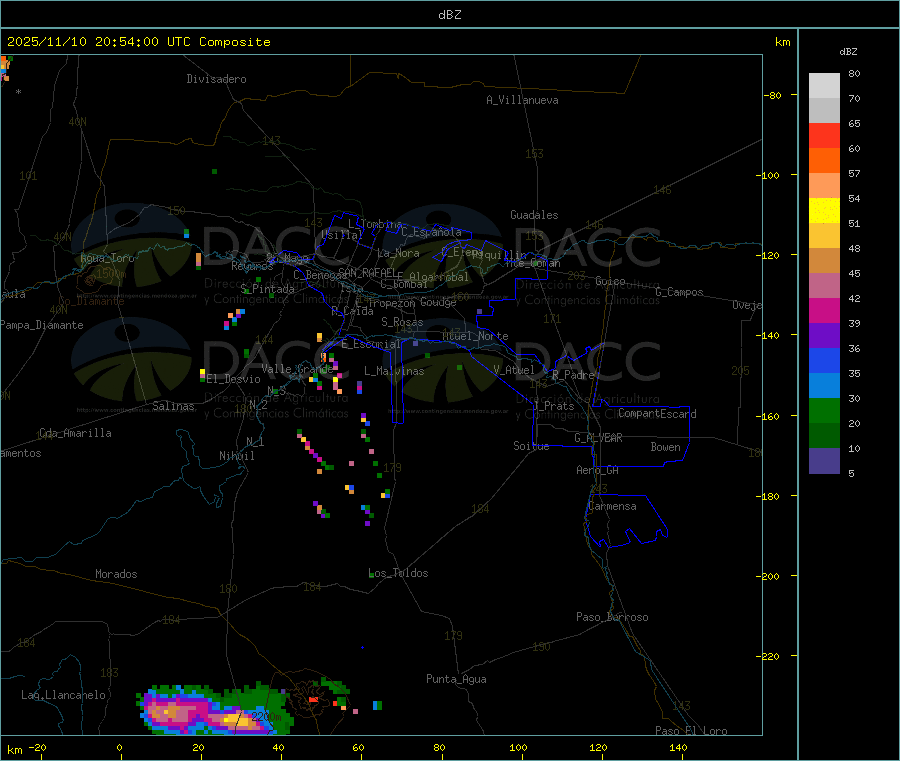Select the purple 39 dBZ legend color
The image size is (900, 761).
tap(824, 336)
